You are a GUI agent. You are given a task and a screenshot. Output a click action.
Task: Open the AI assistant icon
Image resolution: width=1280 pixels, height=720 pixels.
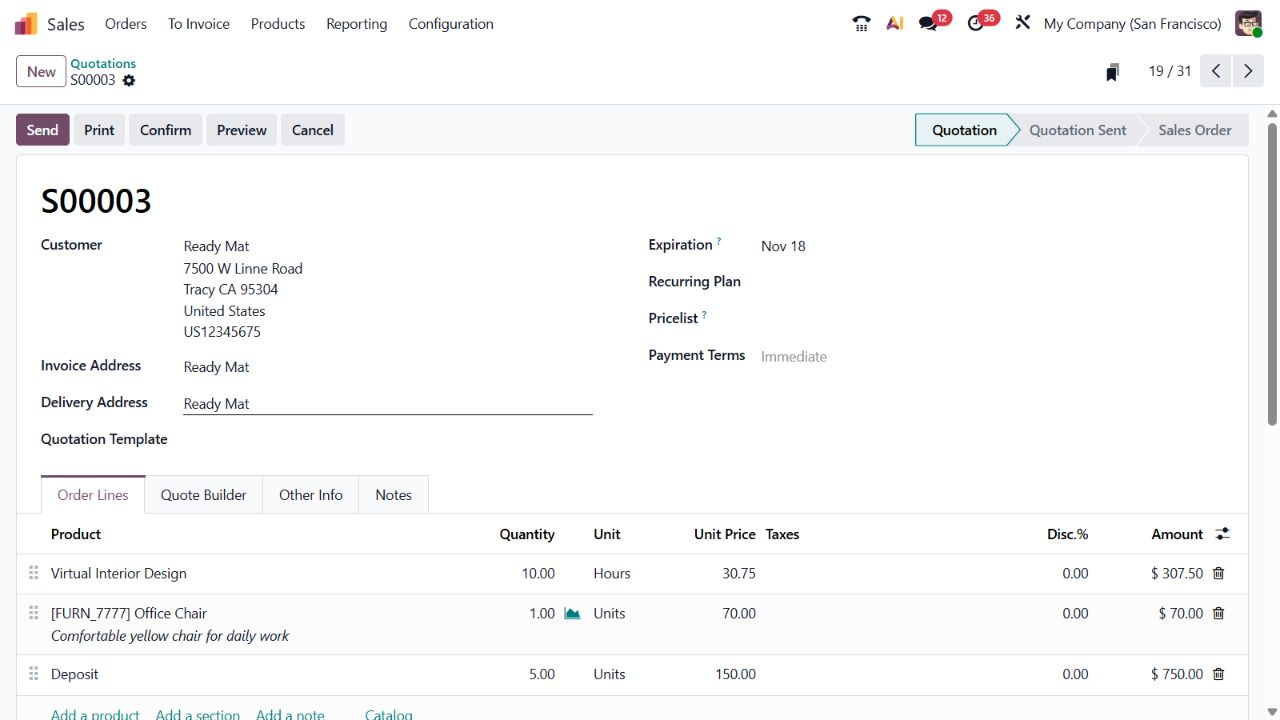[x=895, y=23]
